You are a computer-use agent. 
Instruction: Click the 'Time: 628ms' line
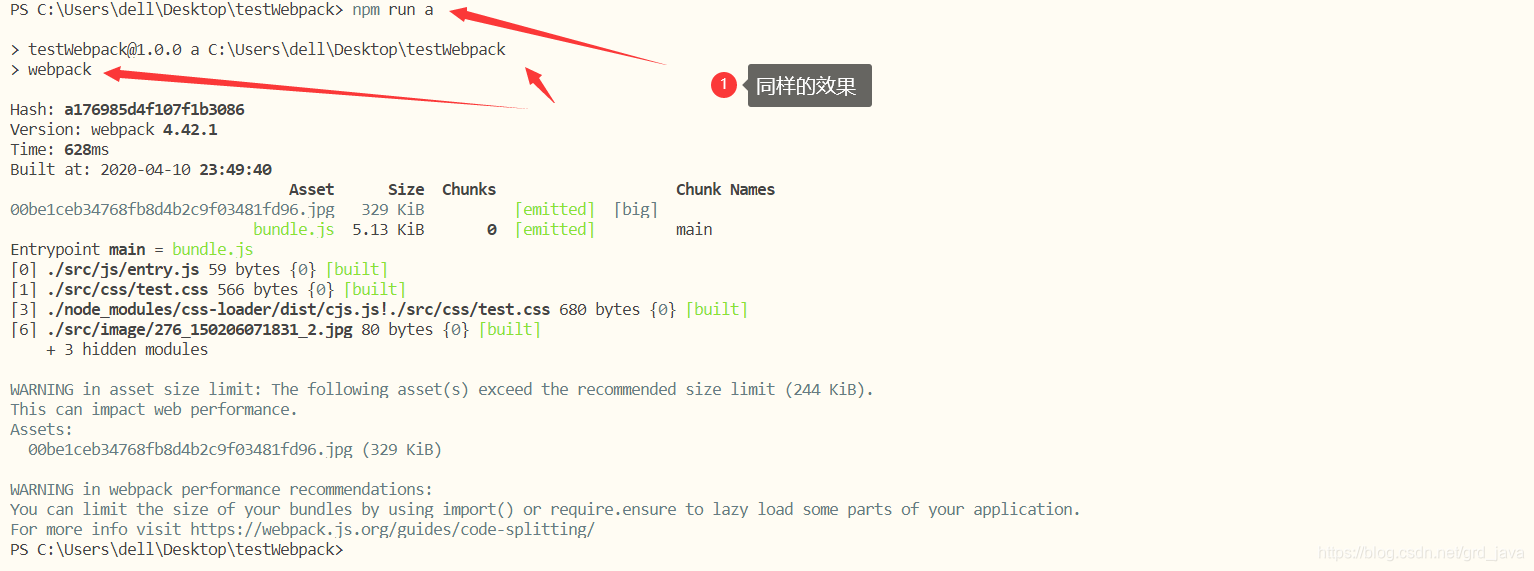(60, 150)
